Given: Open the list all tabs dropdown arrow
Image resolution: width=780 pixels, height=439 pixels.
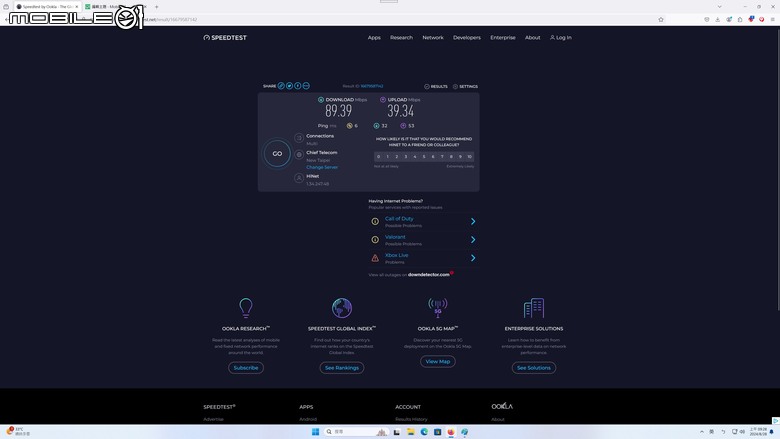Looking at the screenshot, I should [x=719, y=6].
